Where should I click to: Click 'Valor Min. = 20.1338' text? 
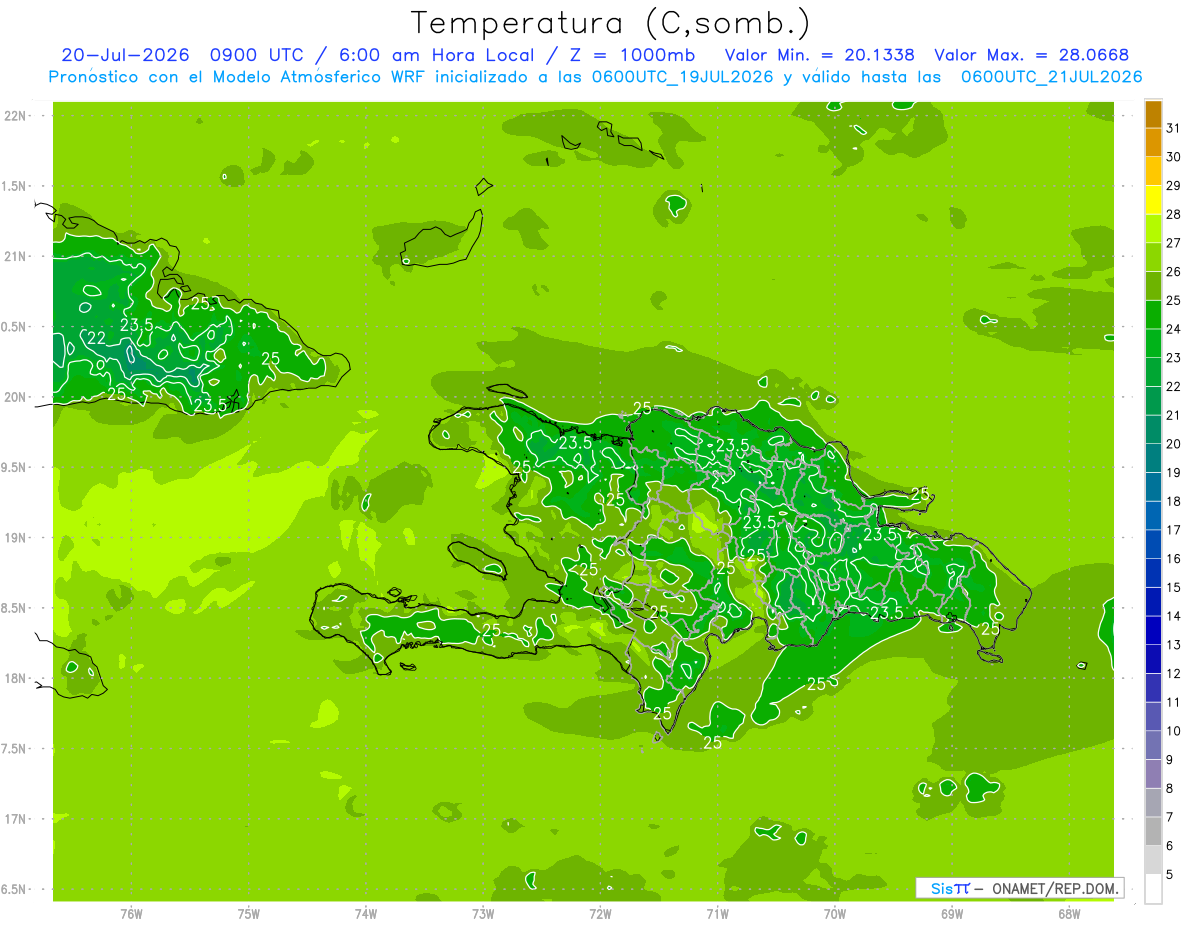click(x=819, y=55)
